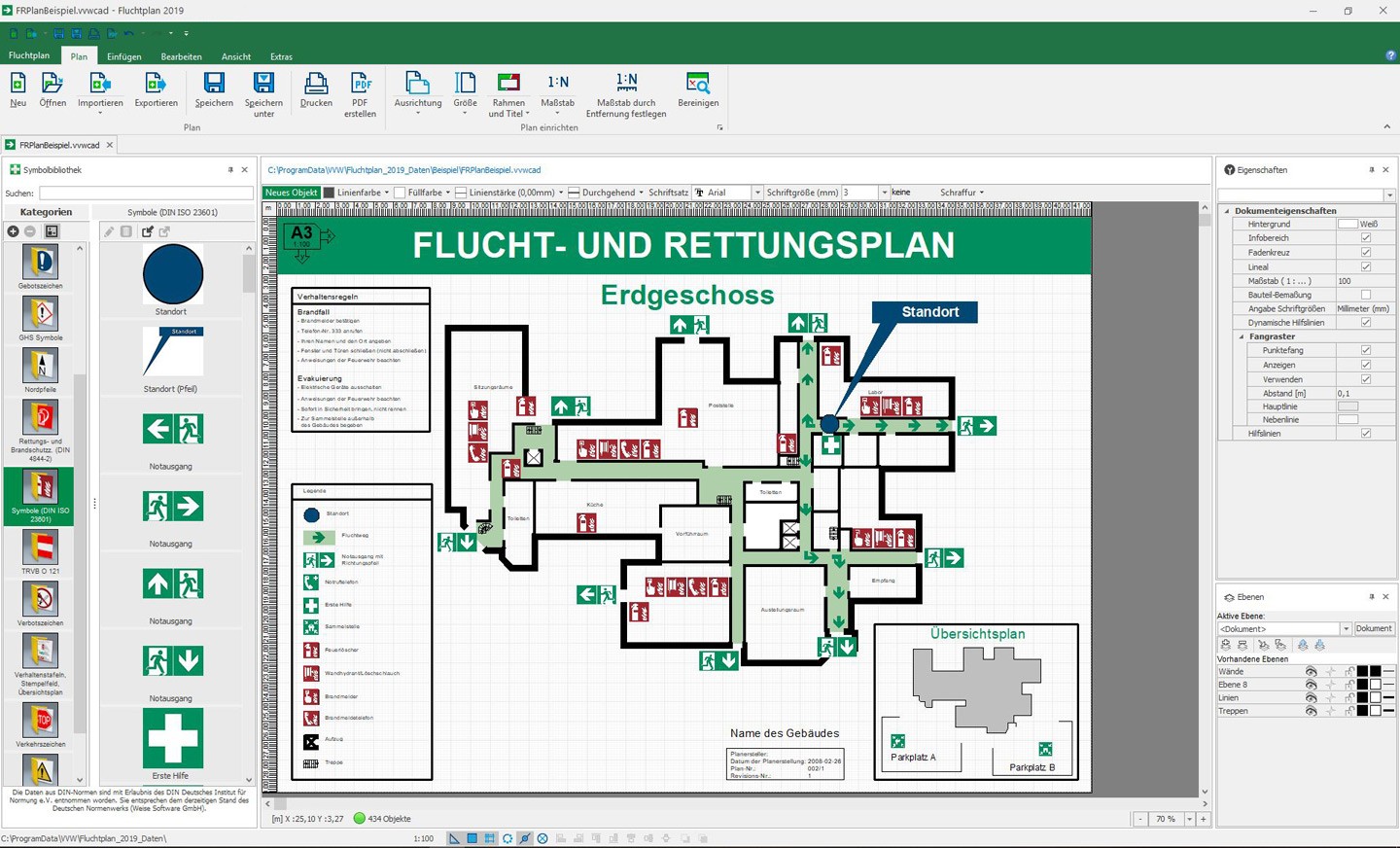Enable the Bauteil-Bemaßung checkbox
Viewport: 1400px width, 848px height.
pyautogui.click(x=1366, y=295)
